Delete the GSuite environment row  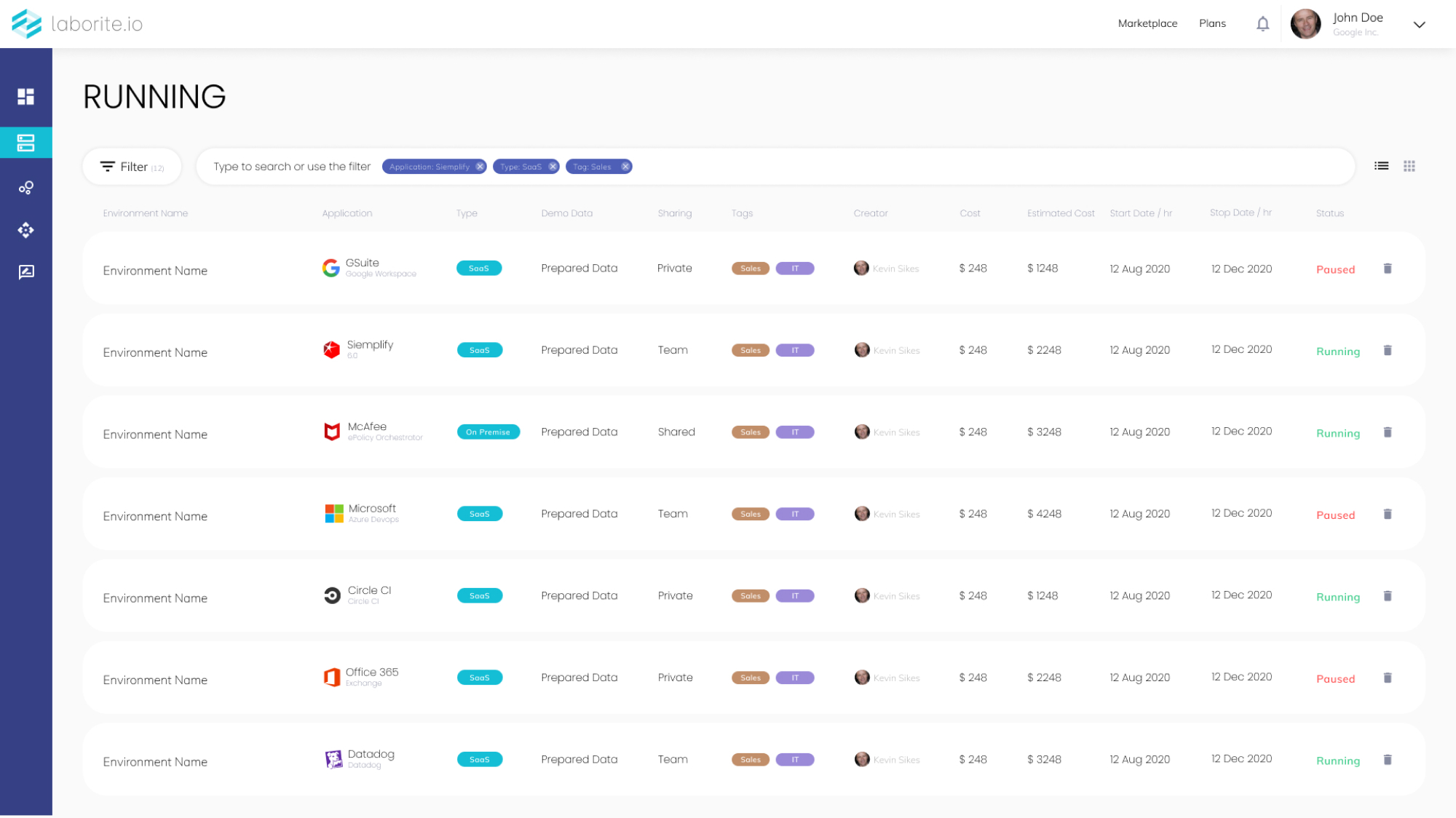(1388, 269)
